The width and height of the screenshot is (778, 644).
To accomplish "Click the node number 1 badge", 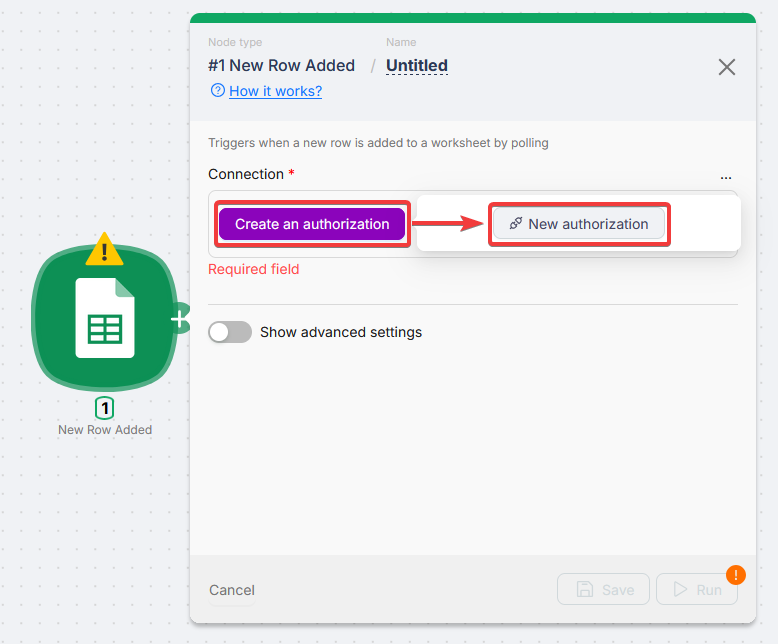I will coord(105,408).
